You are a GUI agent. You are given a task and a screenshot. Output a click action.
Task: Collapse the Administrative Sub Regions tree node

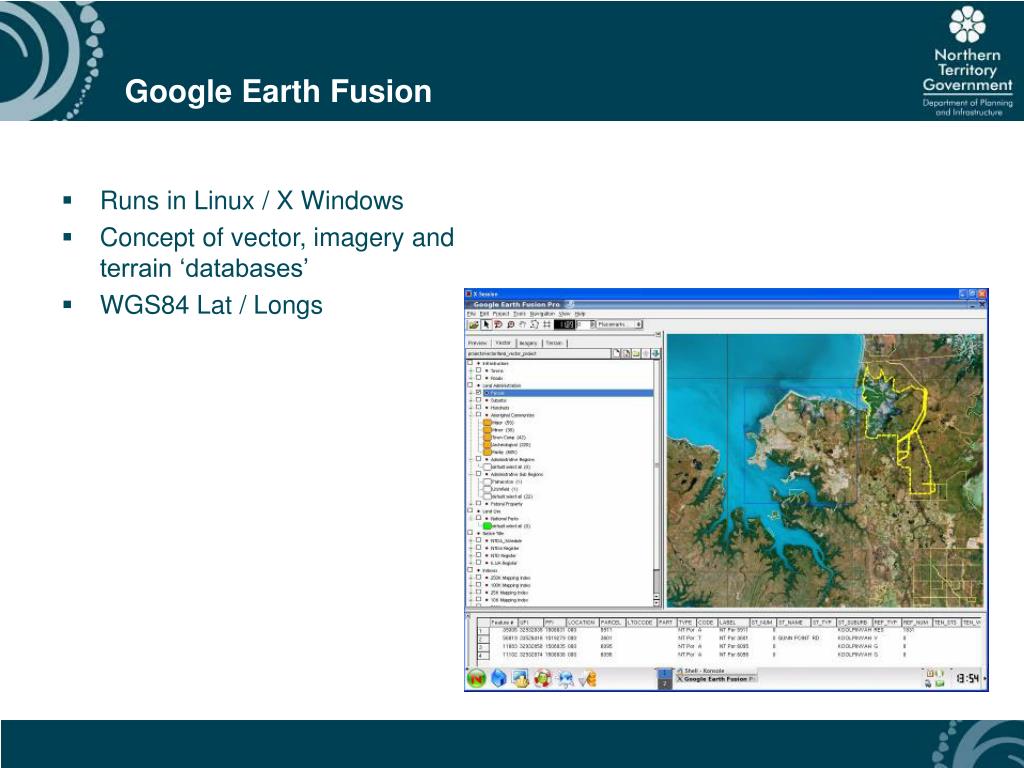tap(471, 474)
